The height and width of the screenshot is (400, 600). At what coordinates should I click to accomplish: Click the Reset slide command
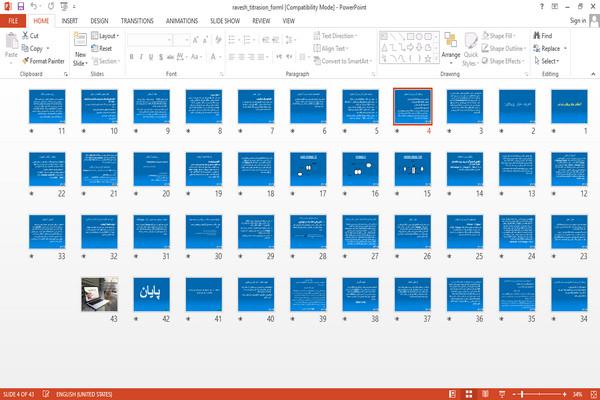click(102, 48)
